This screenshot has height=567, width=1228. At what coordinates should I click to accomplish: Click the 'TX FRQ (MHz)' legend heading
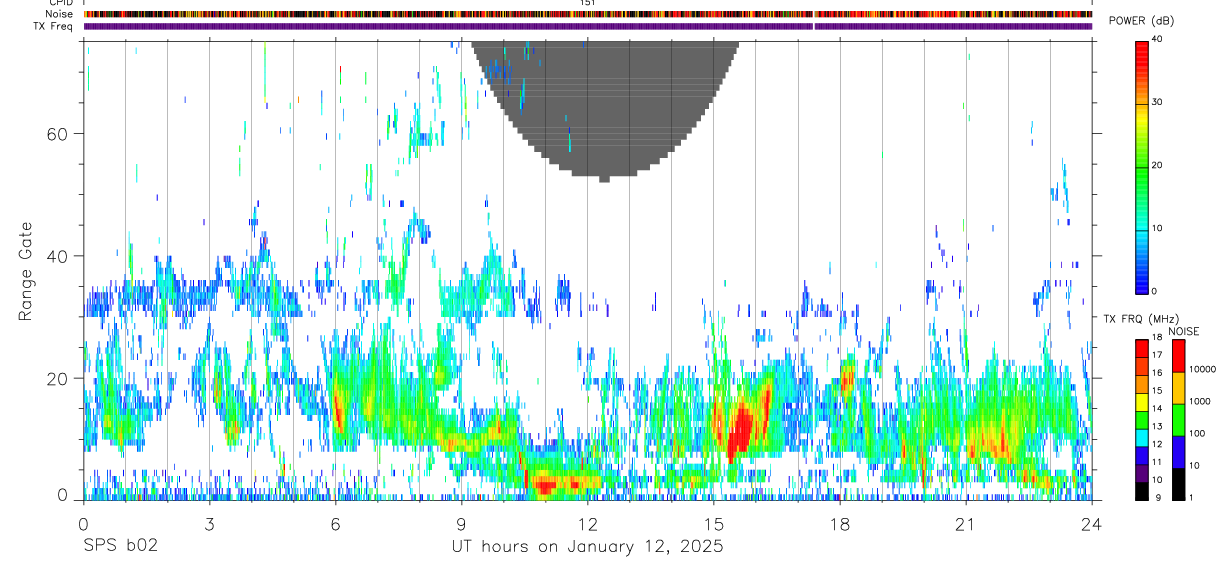pyautogui.click(x=1140, y=319)
